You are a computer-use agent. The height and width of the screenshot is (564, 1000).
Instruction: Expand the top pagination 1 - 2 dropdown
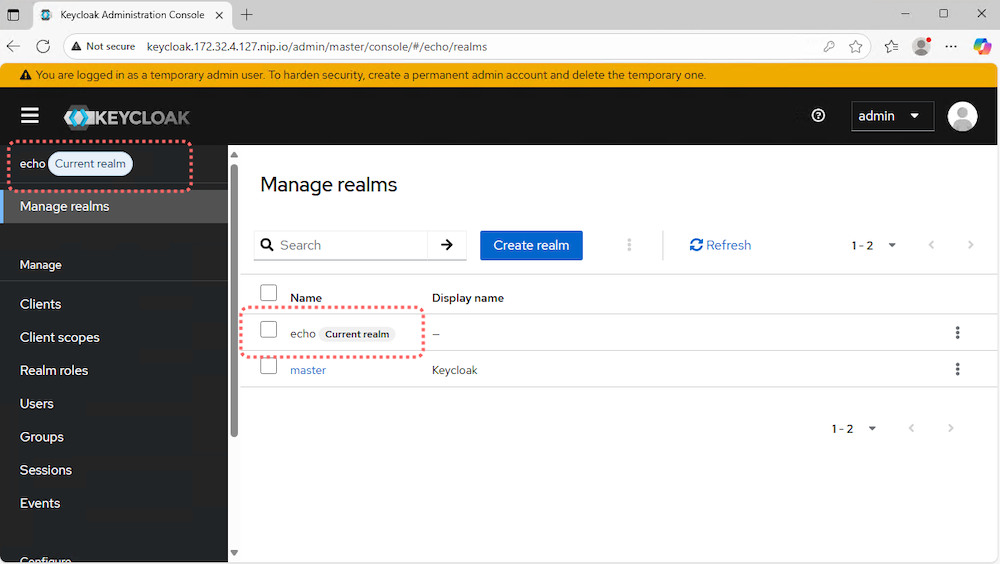(874, 245)
